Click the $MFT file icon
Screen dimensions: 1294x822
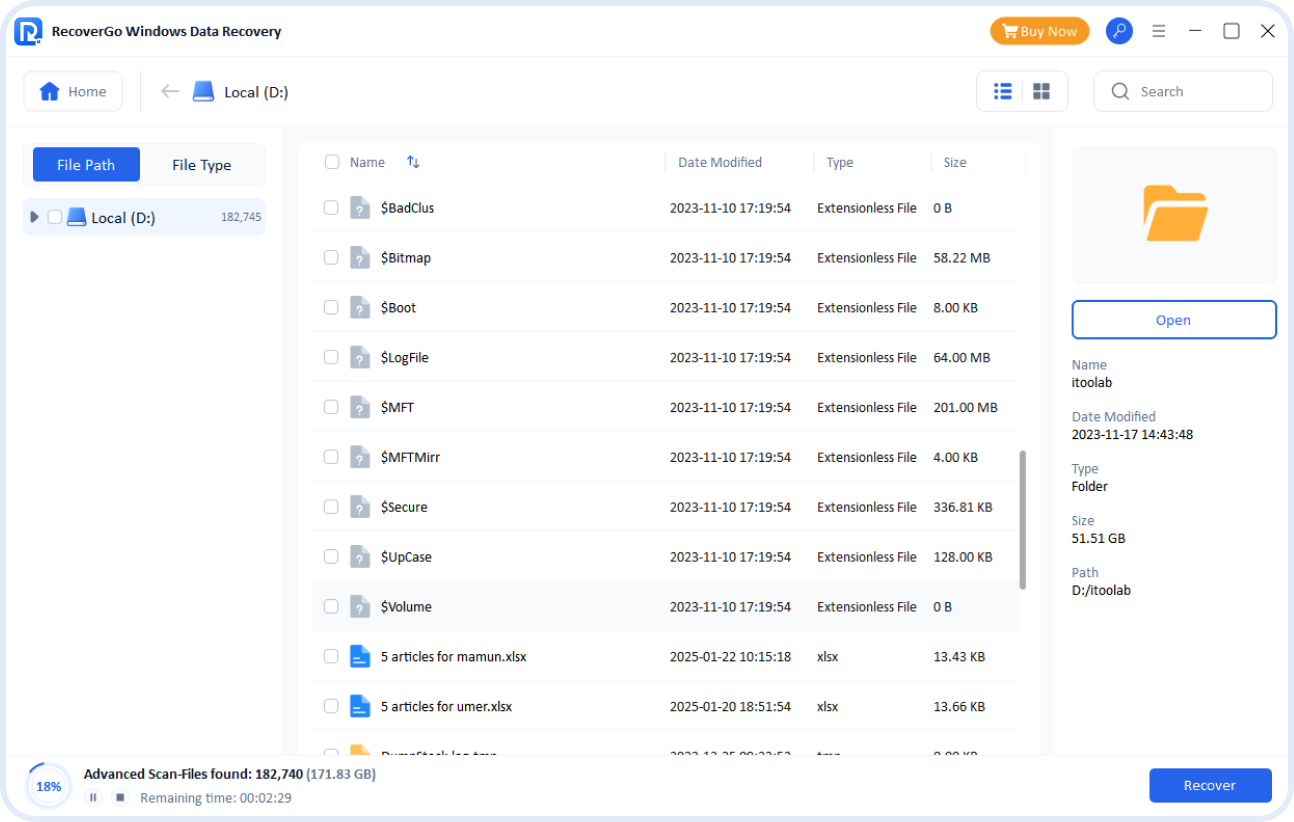(x=360, y=407)
